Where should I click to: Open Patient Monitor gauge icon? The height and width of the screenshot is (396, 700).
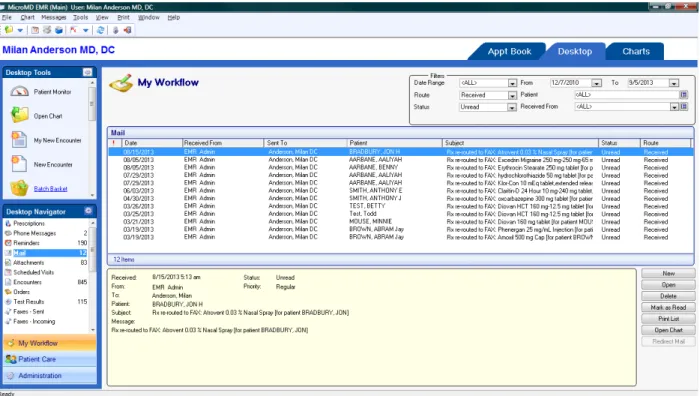[x=19, y=92]
